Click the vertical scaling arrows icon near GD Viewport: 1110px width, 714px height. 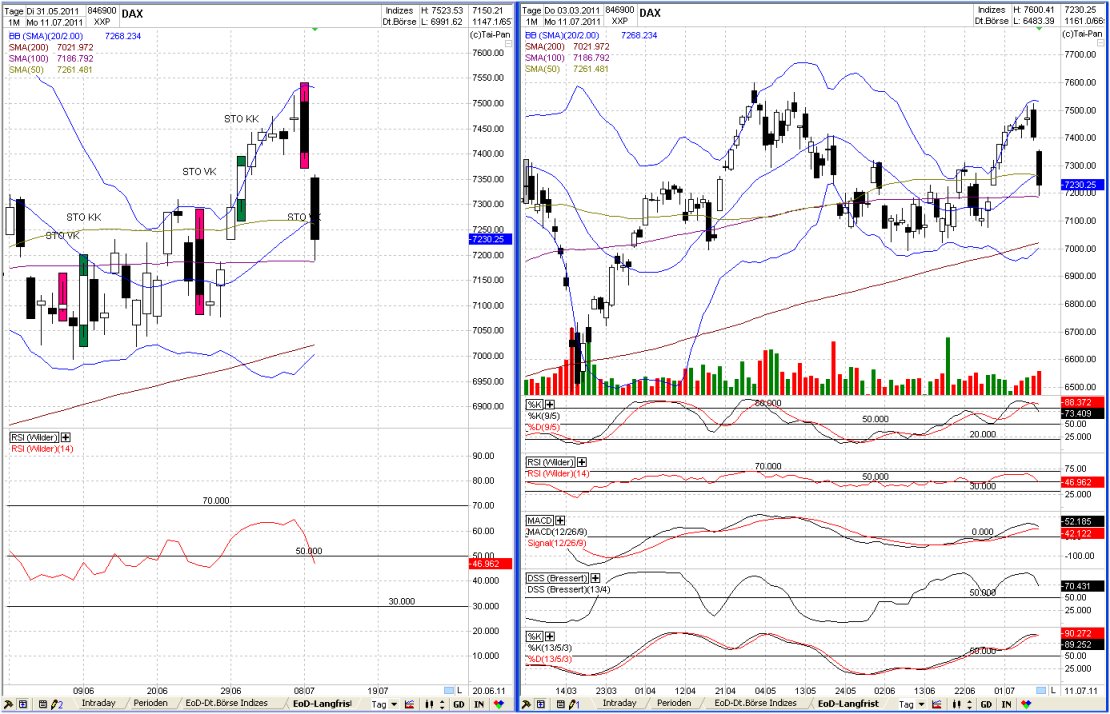(x=441, y=702)
